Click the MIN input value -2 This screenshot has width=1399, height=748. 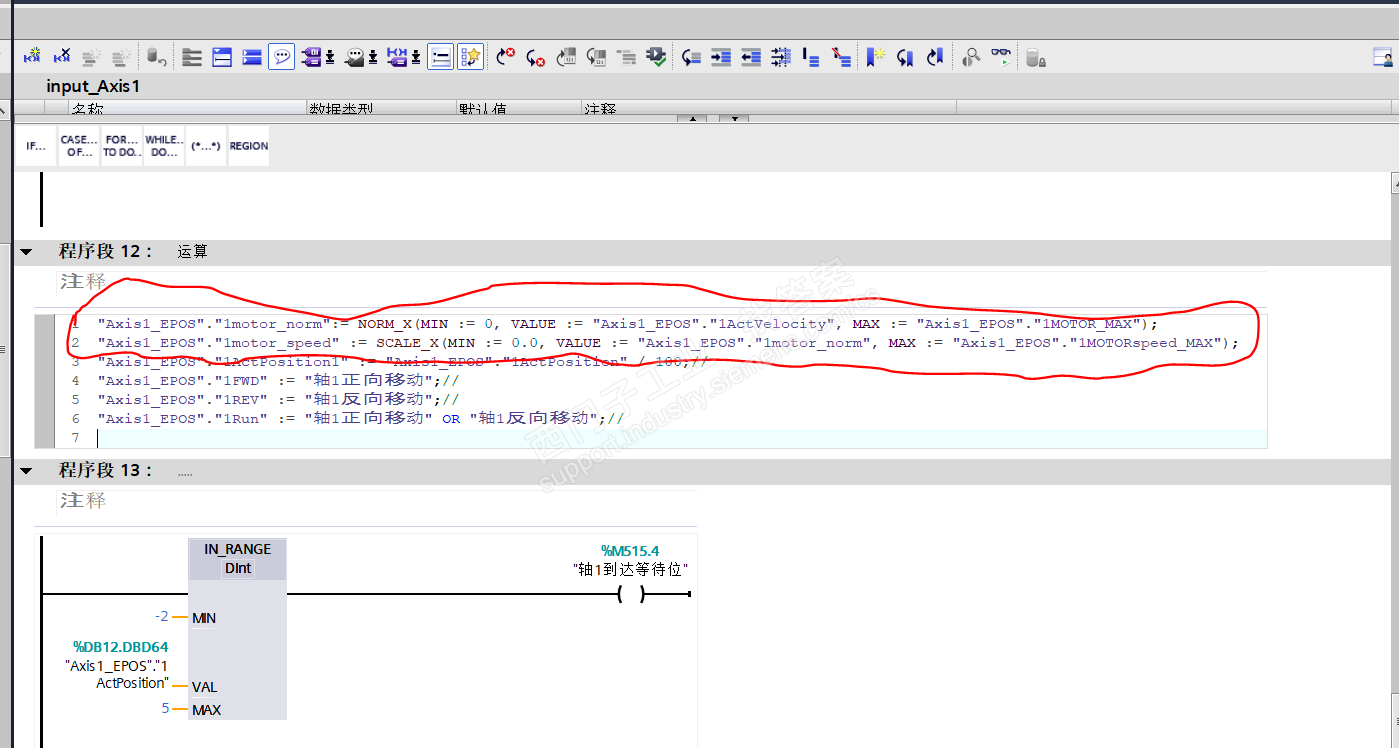pyautogui.click(x=162, y=616)
